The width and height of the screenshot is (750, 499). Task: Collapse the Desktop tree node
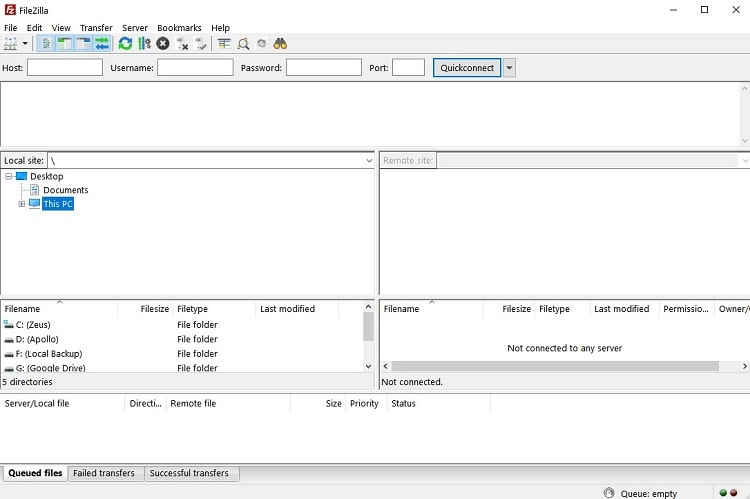(x=8, y=176)
